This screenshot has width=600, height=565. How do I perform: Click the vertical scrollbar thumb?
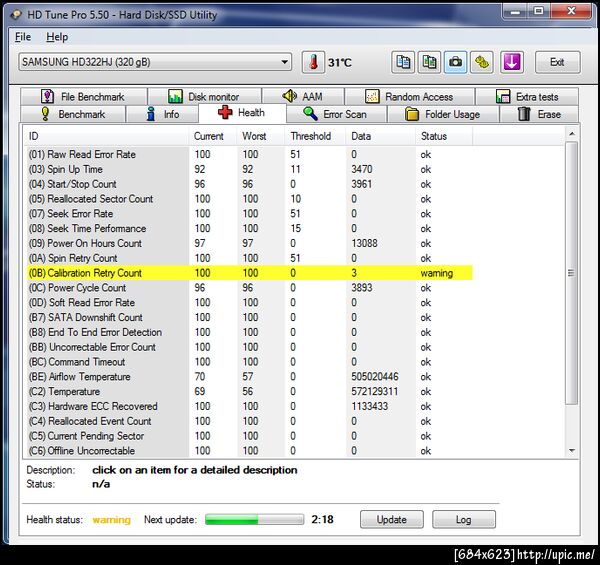click(x=572, y=273)
